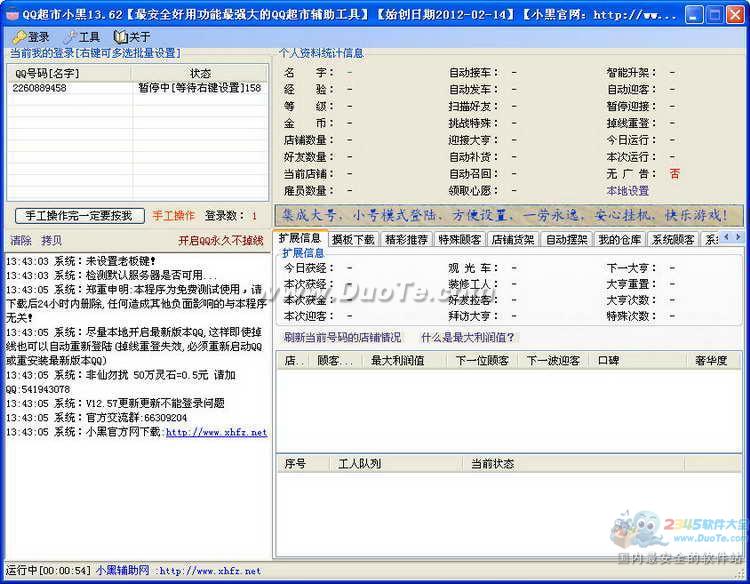Click log line 官方交流群:66309204
The width and height of the screenshot is (750, 584).
point(97,418)
